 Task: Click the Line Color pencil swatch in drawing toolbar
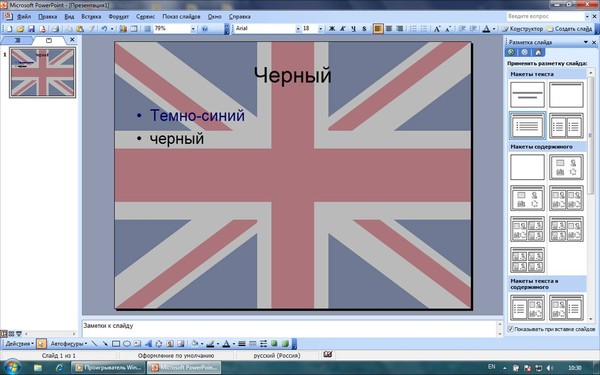point(210,344)
